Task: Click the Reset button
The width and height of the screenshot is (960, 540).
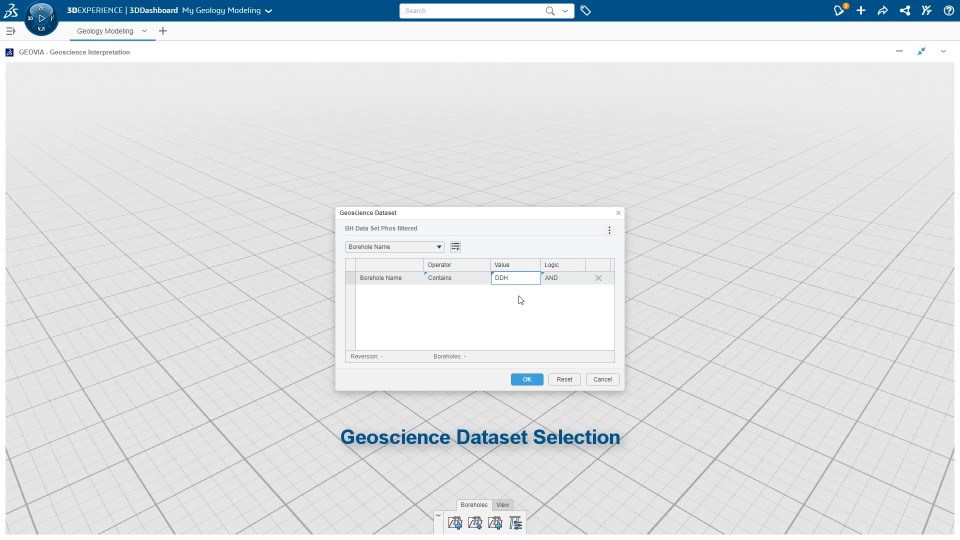Action: tap(564, 380)
